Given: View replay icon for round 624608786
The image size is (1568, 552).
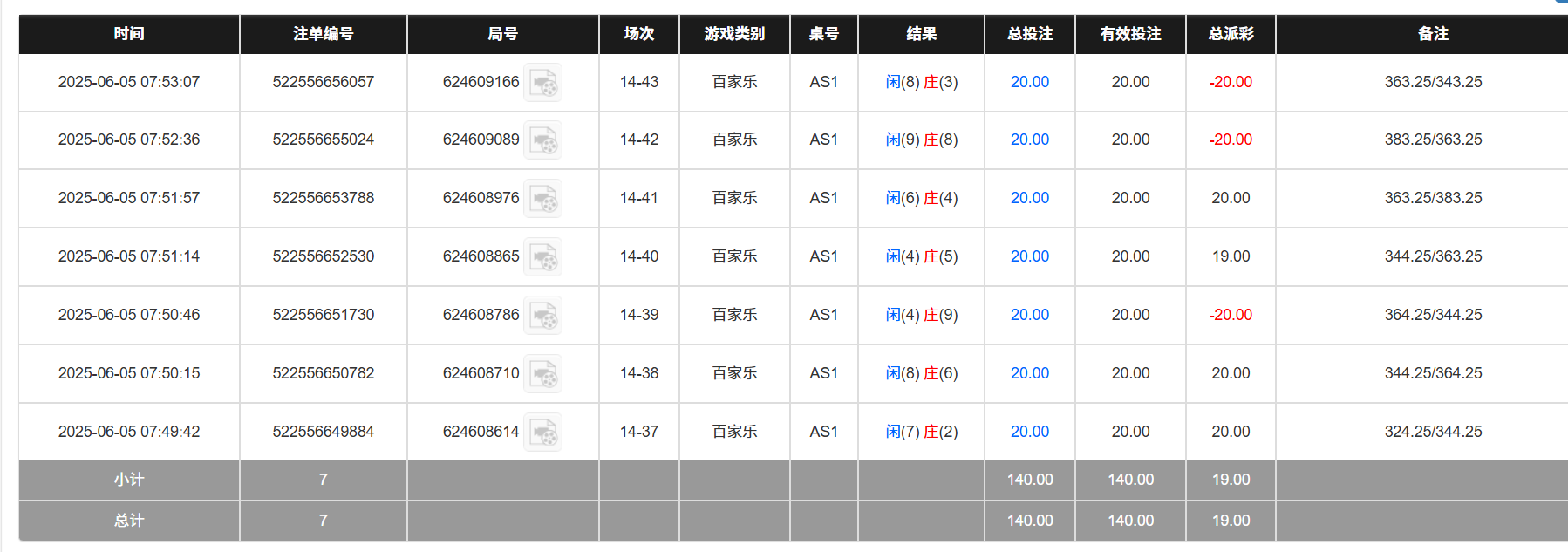Looking at the screenshot, I should point(542,316).
